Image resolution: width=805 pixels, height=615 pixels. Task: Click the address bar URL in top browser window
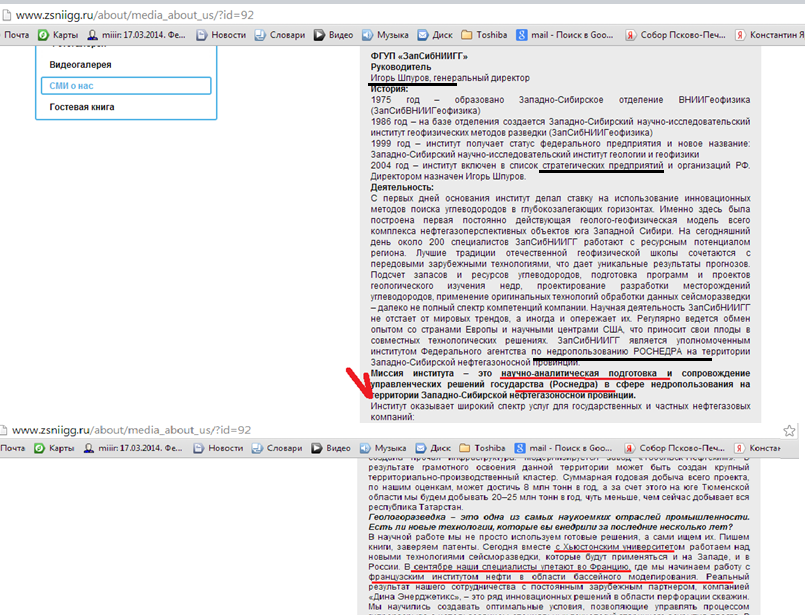135,15
